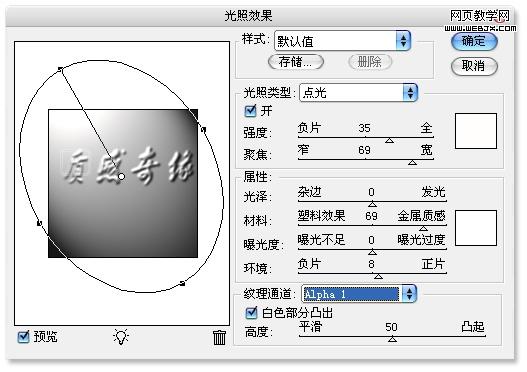527x372 pixels.
Task: Click the new light bulb icon
Action: point(121,337)
